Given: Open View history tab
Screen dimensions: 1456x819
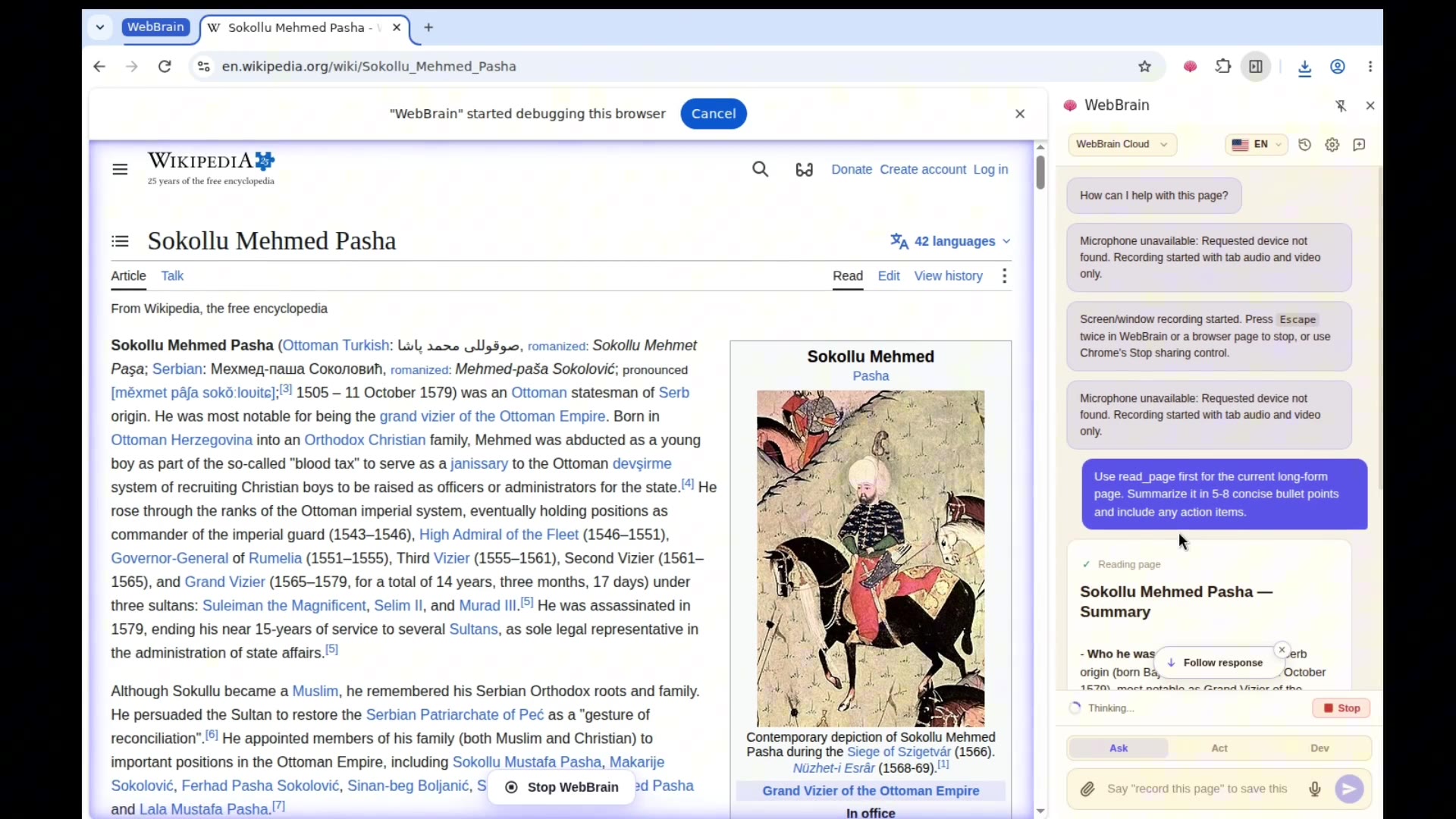Looking at the screenshot, I should coord(949,276).
